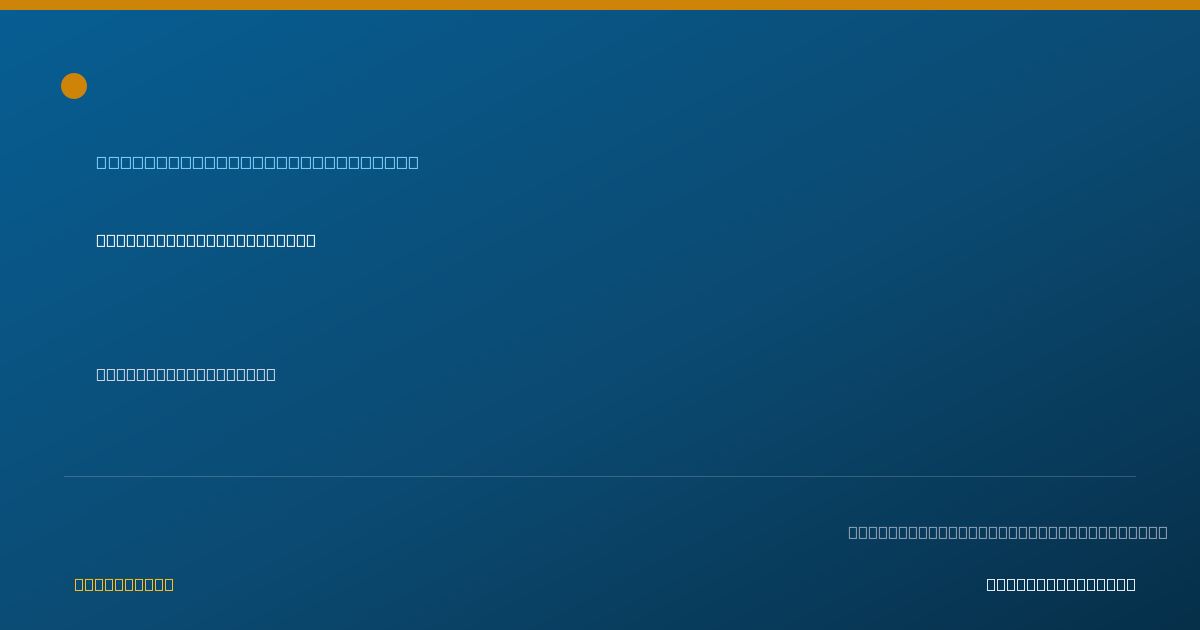Select the long grey caption above the footer
Screen dimensions: 1200x630
(1008, 532)
